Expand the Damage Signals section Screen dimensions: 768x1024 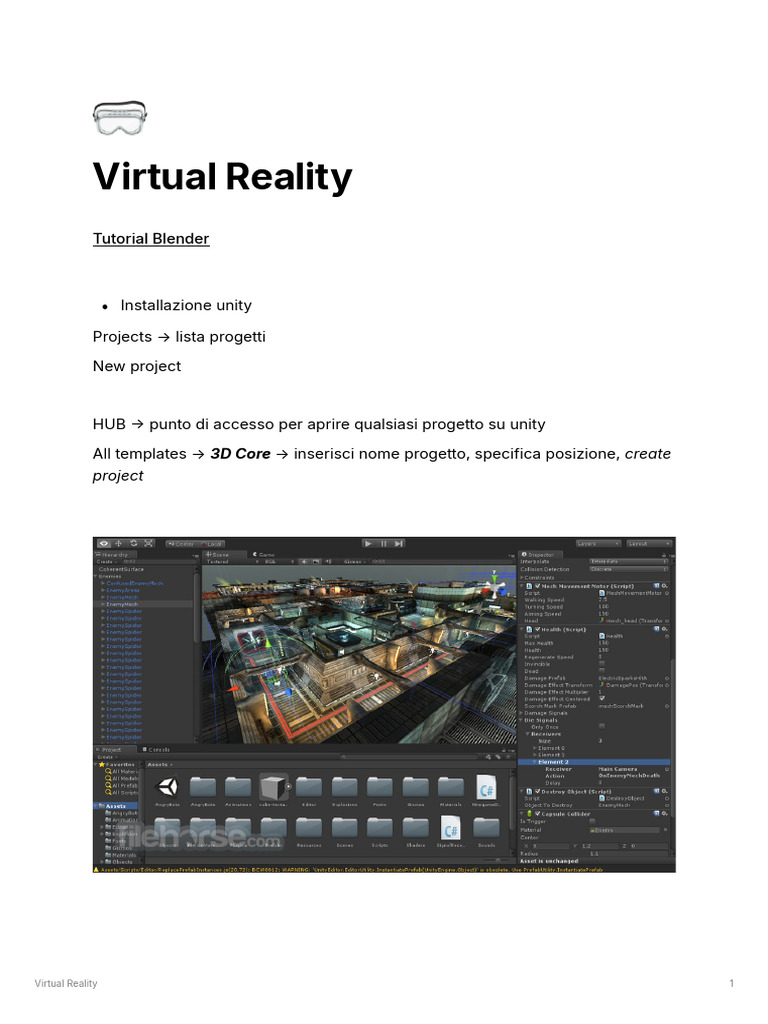point(522,713)
